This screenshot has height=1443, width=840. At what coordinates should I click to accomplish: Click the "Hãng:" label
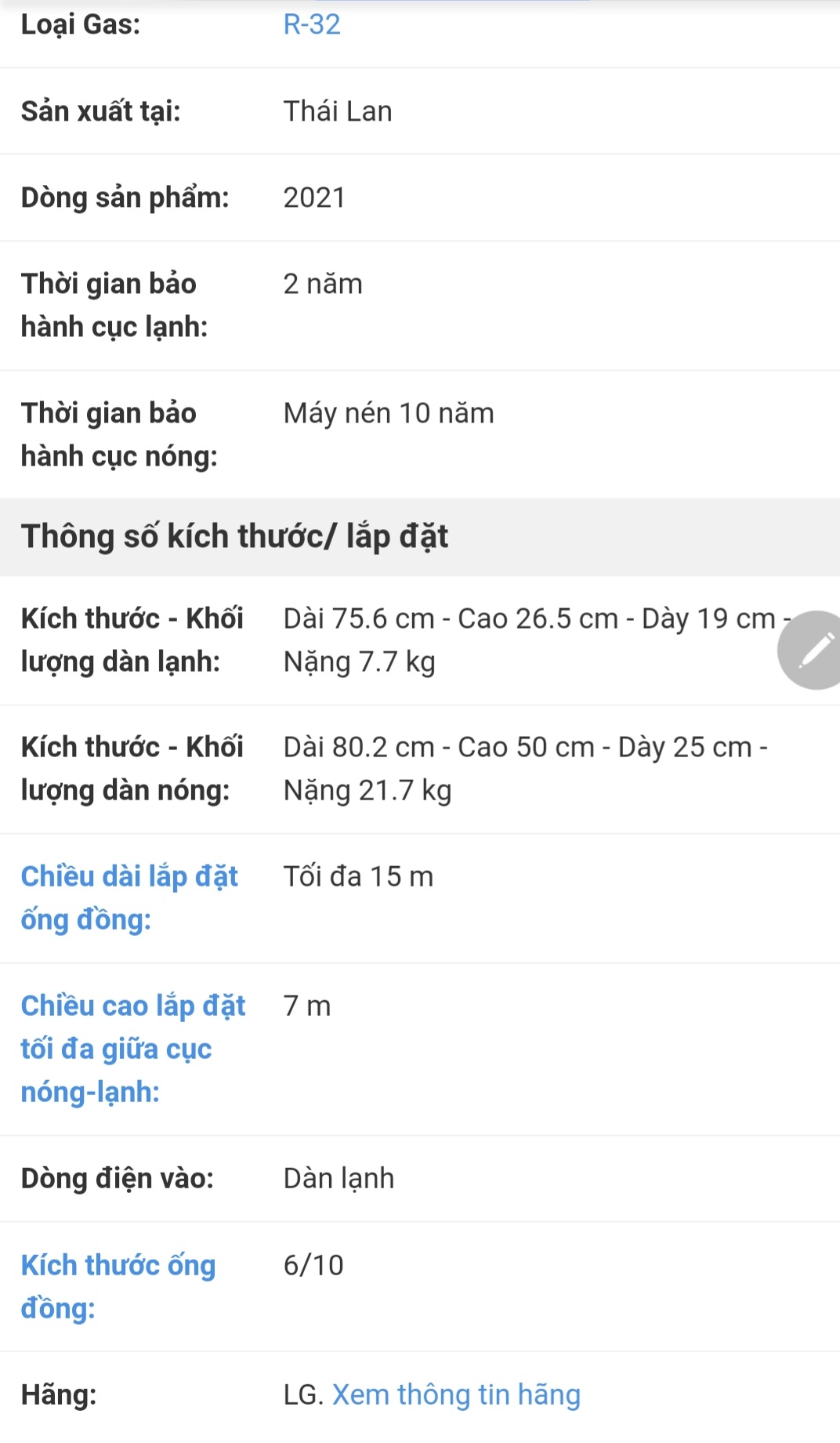point(59,1394)
